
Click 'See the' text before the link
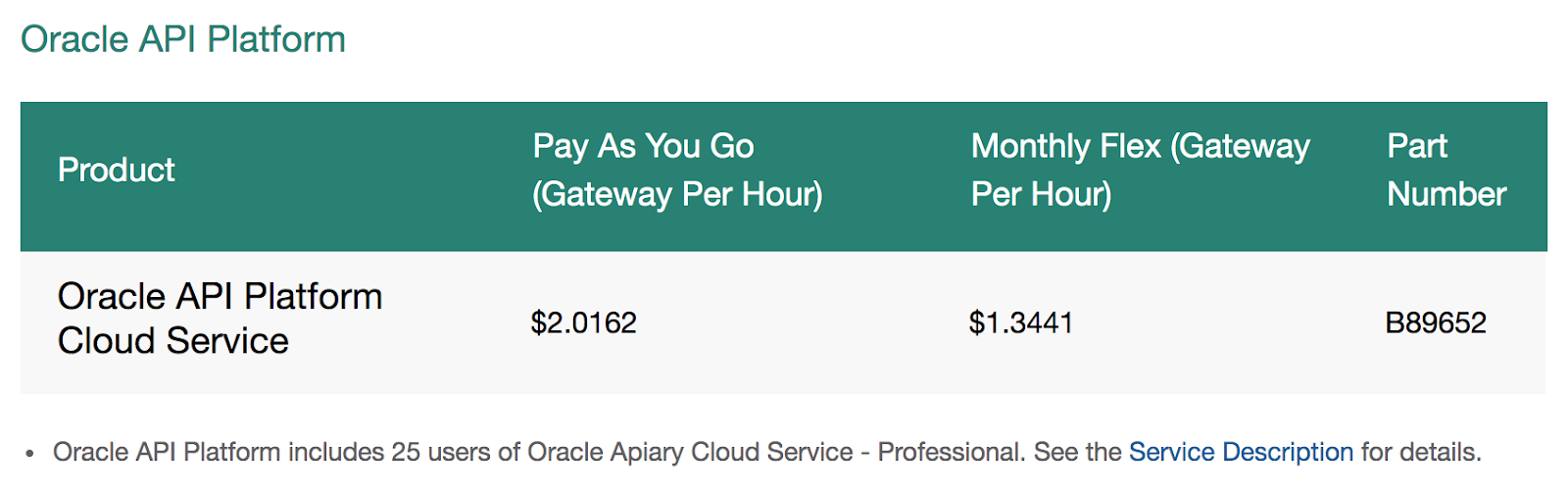(x=1078, y=452)
